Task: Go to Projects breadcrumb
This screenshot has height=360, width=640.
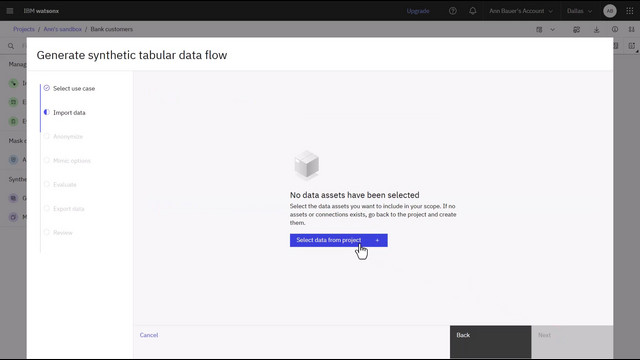Action: pos(24,29)
